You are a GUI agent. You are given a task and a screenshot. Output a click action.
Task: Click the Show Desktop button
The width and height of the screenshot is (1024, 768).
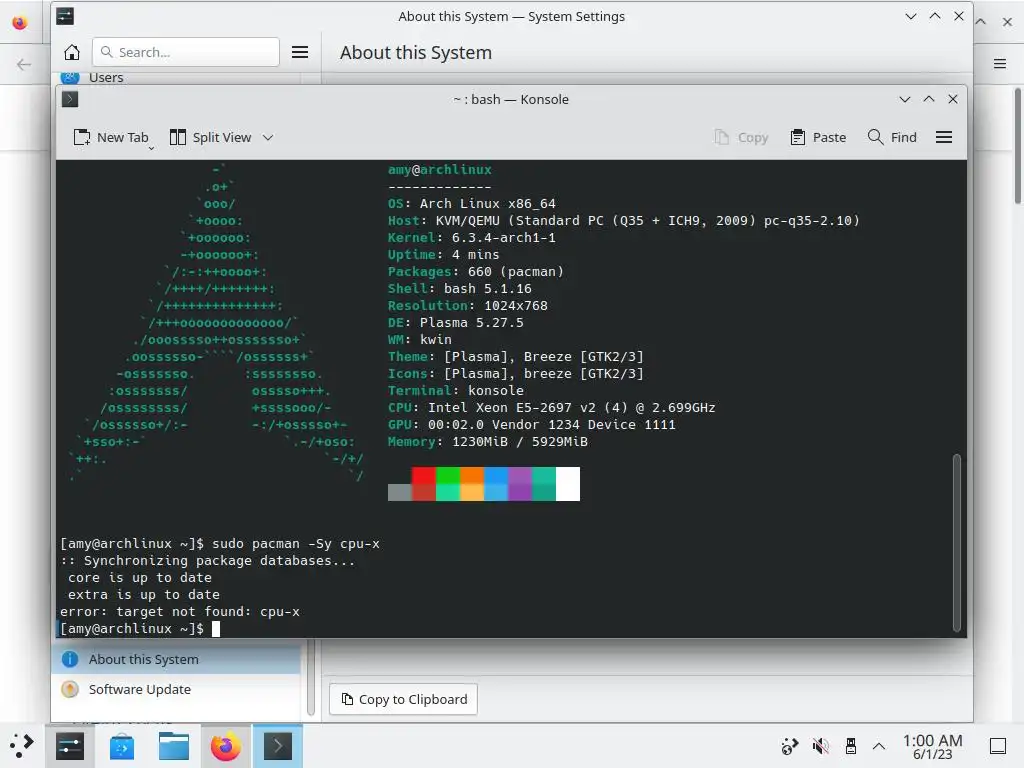coord(998,746)
